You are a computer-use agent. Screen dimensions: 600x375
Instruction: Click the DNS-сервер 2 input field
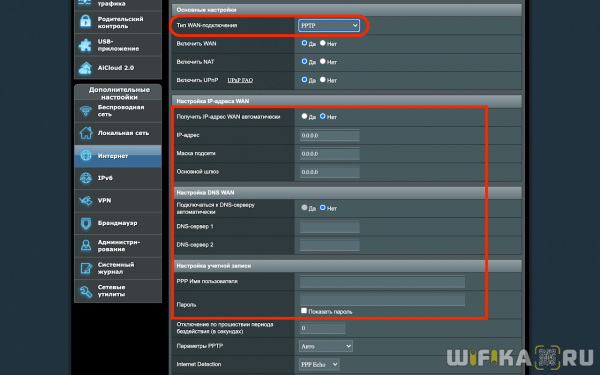pos(329,245)
